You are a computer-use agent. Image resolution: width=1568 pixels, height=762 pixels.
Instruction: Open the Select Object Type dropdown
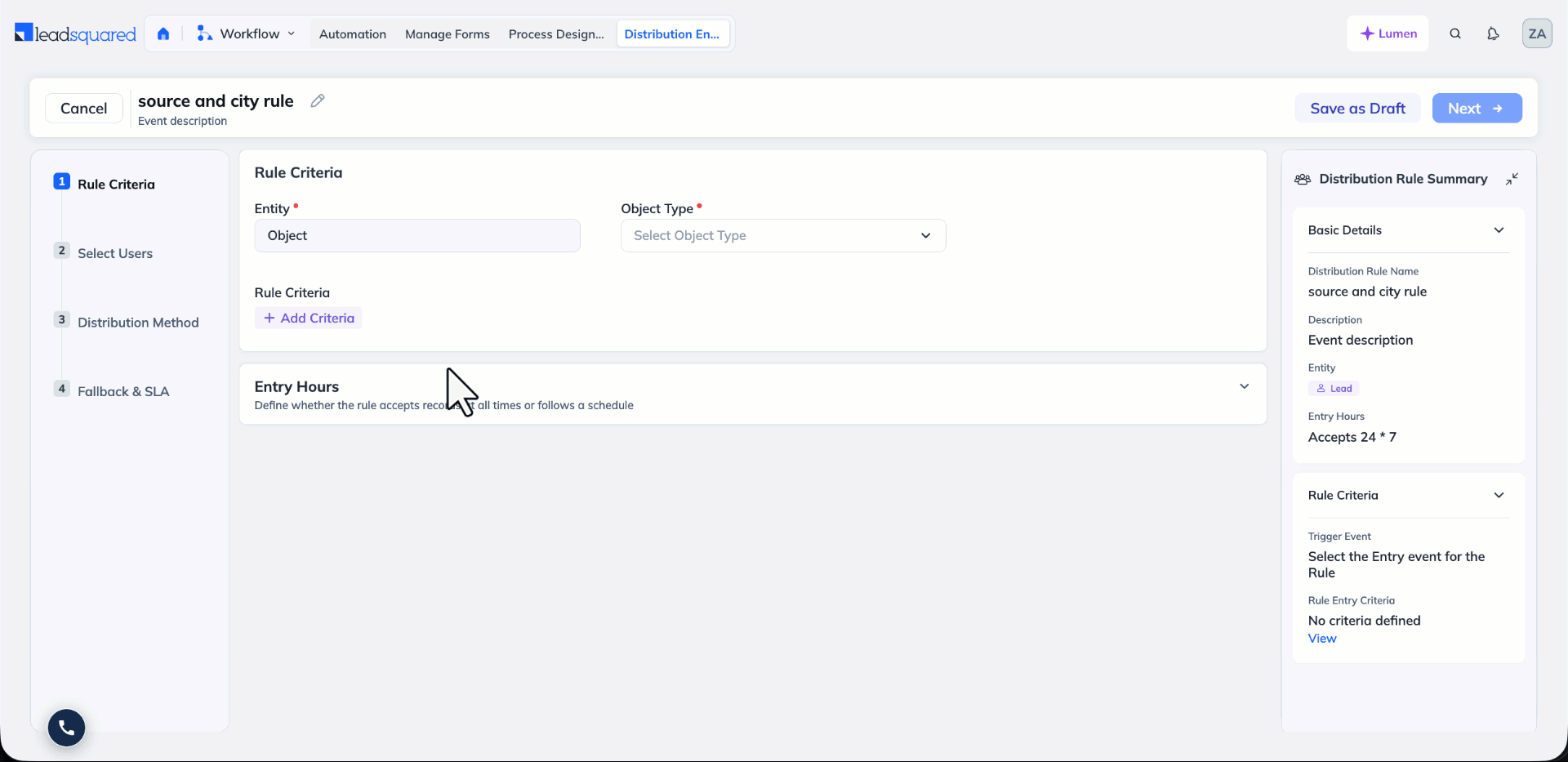pyautogui.click(x=783, y=235)
